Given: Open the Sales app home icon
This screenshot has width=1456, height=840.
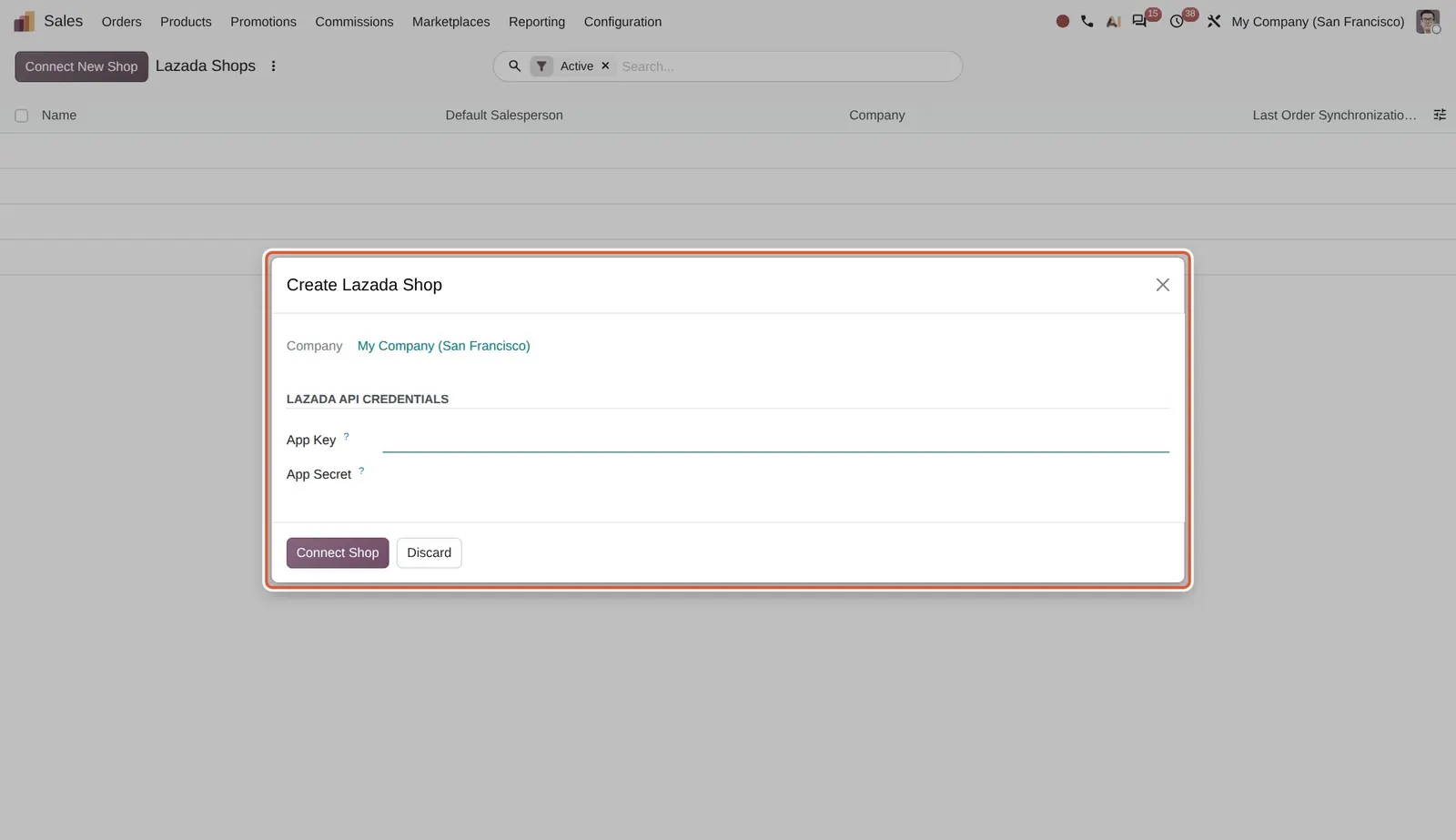Looking at the screenshot, I should (x=24, y=21).
